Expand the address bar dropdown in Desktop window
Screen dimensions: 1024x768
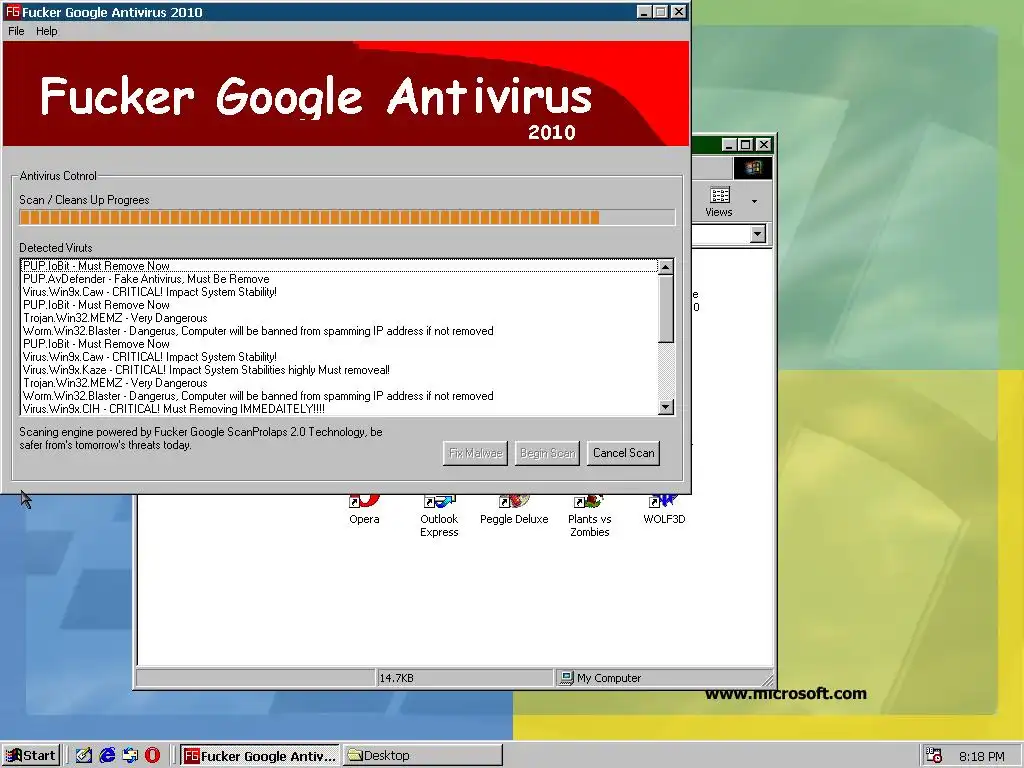click(x=758, y=234)
